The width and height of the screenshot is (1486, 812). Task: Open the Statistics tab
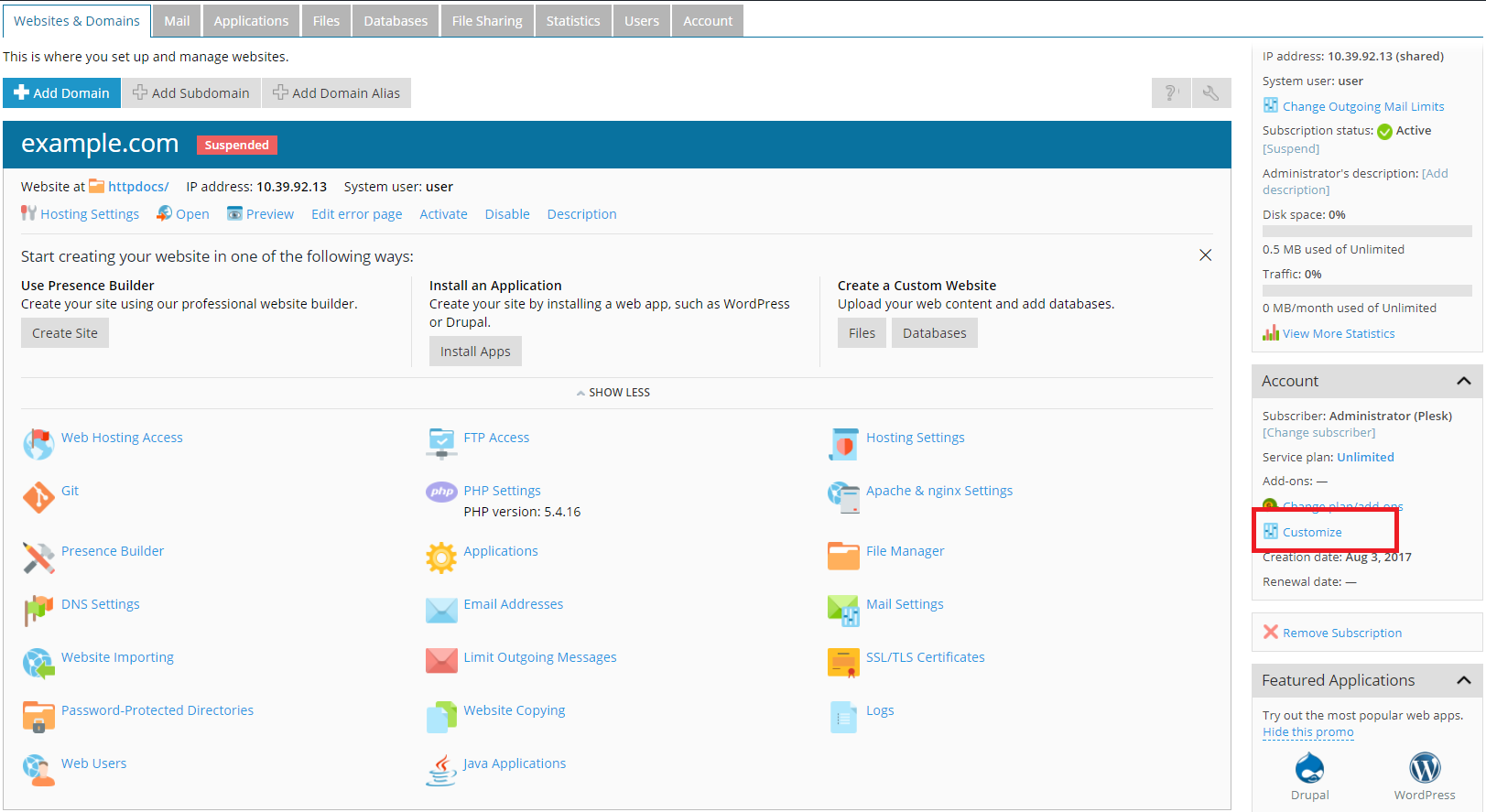(x=573, y=21)
